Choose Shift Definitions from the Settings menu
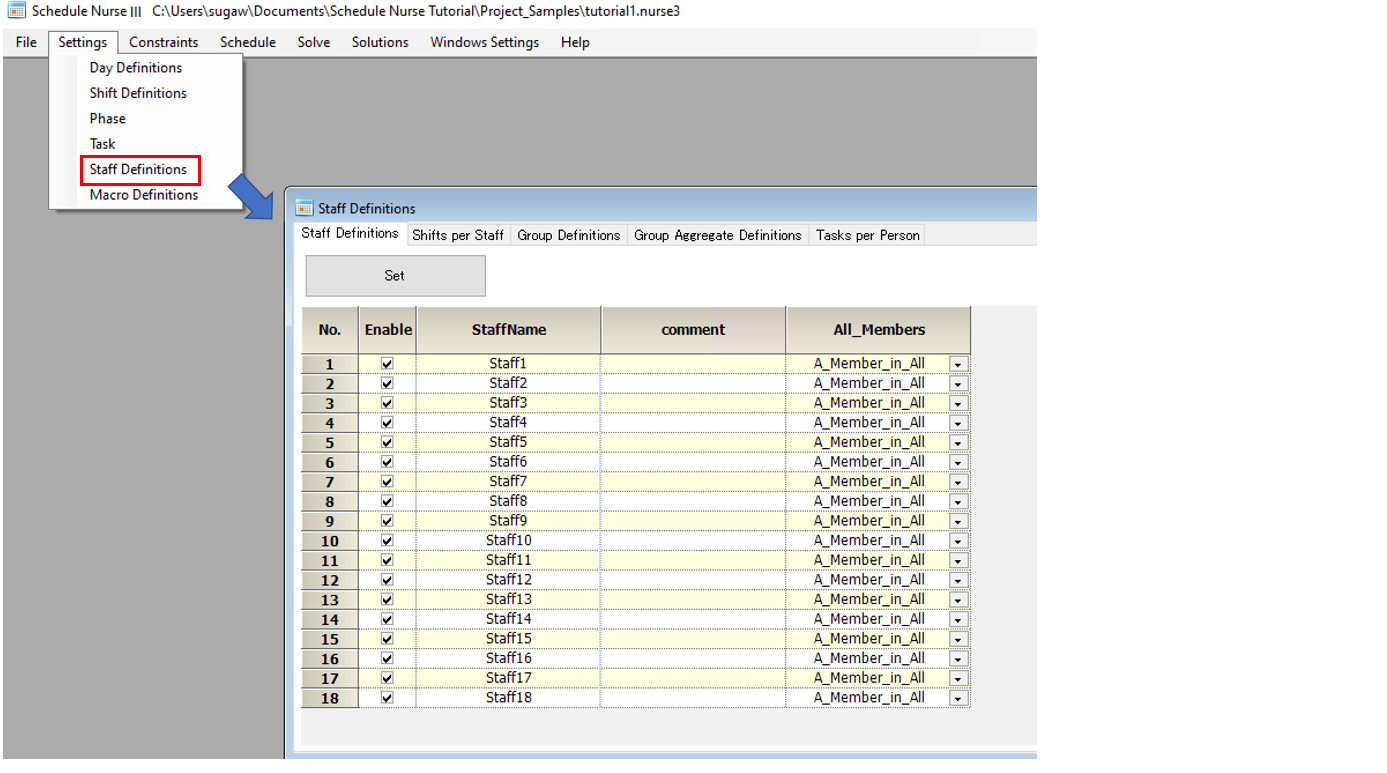1387x773 pixels. [x=138, y=93]
